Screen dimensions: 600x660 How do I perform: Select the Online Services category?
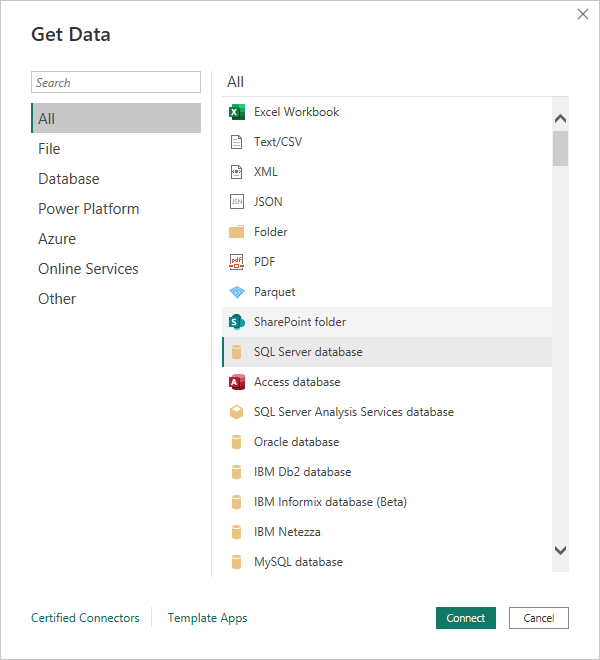pos(88,269)
